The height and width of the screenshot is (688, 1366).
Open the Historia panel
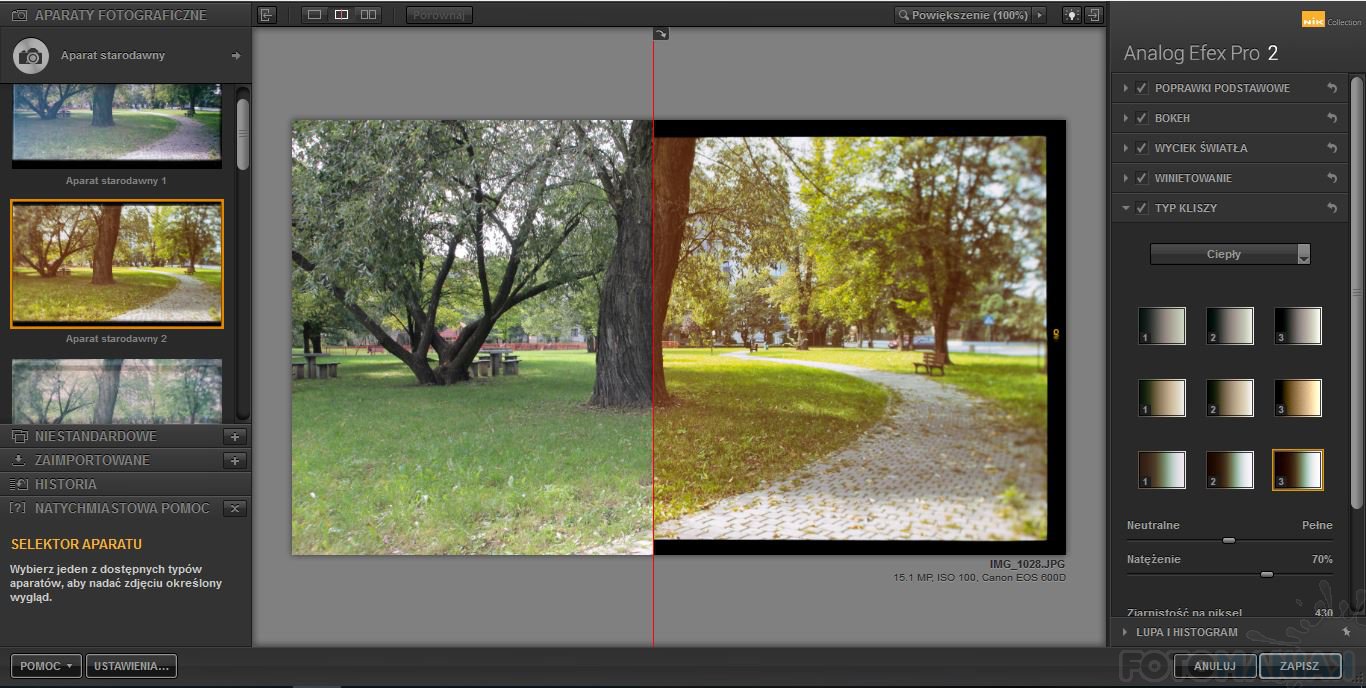click(x=66, y=485)
